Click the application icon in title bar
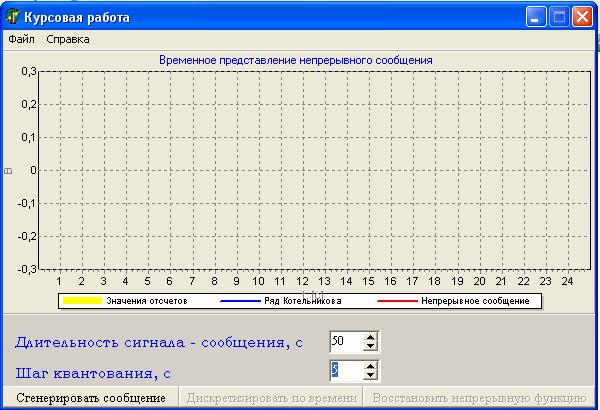Viewport: 600px width, 410px height. coord(13,17)
